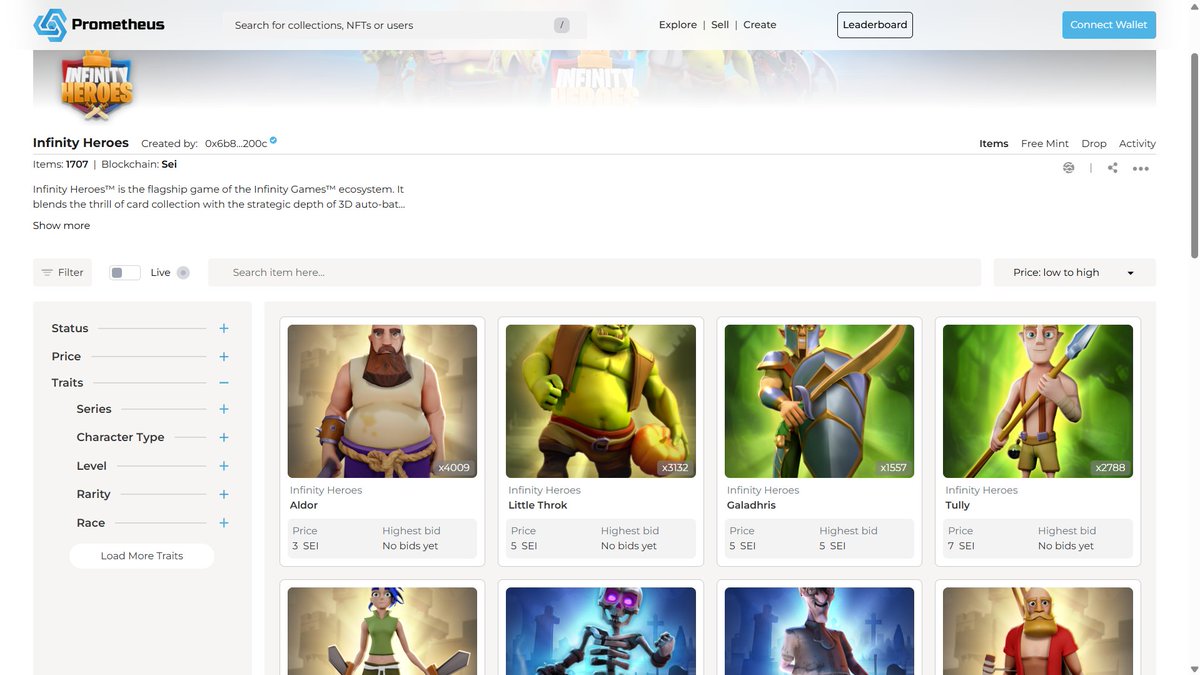Open the Create page link
This screenshot has width=1200, height=675.
[x=760, y=25]
